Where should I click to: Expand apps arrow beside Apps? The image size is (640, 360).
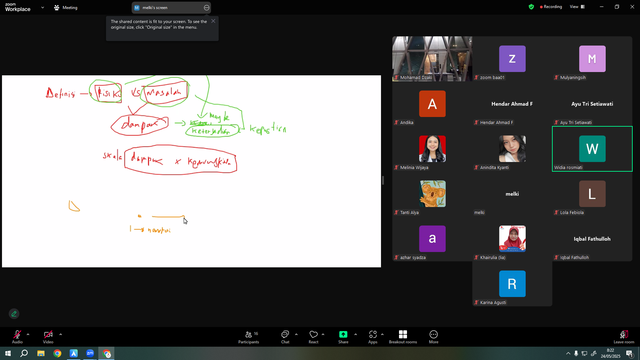click(382, 334)
